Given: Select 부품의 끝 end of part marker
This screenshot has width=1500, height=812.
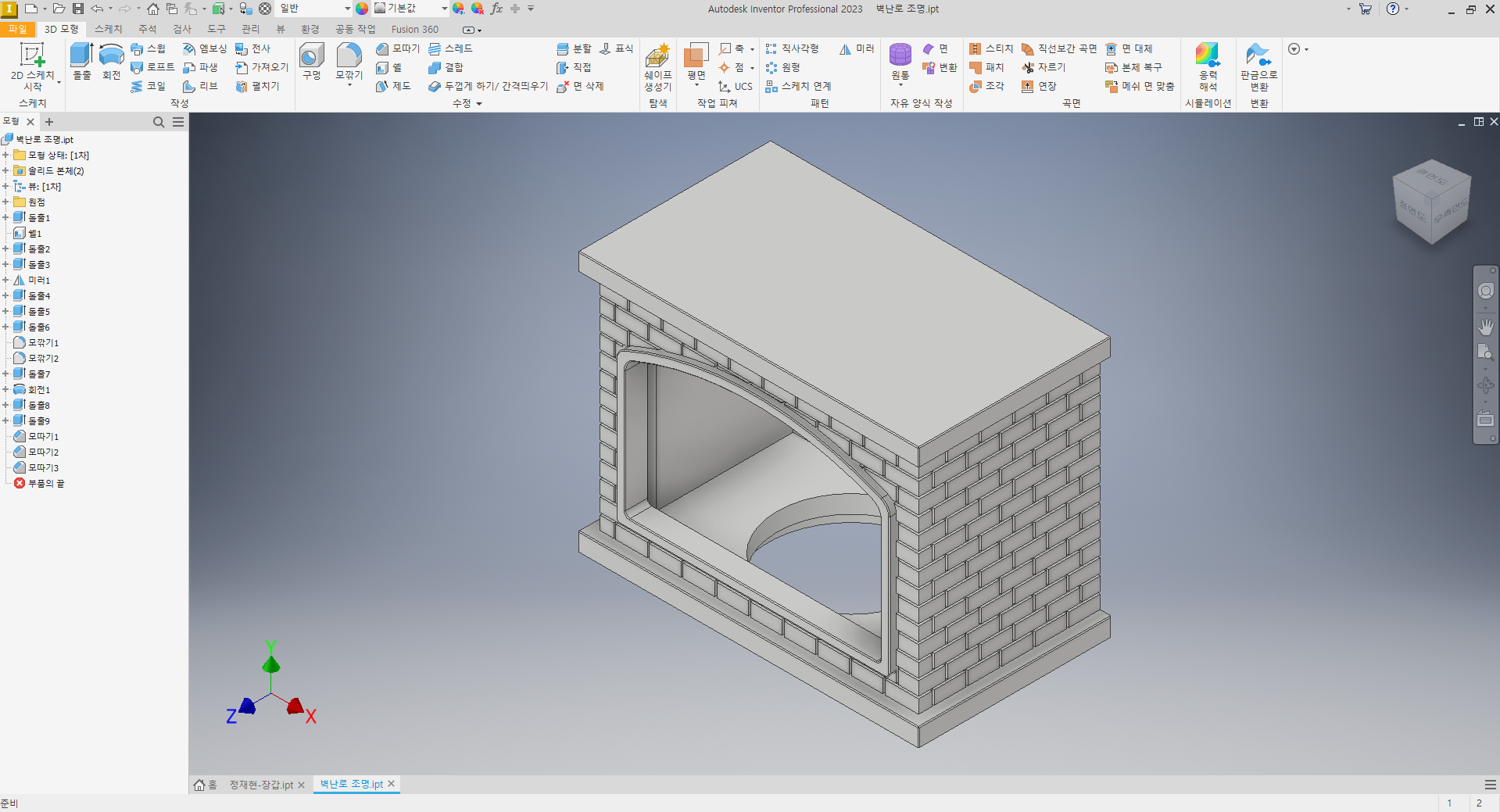Looking at the screenshot, I should pyautogui.click(x=39, y=483).
